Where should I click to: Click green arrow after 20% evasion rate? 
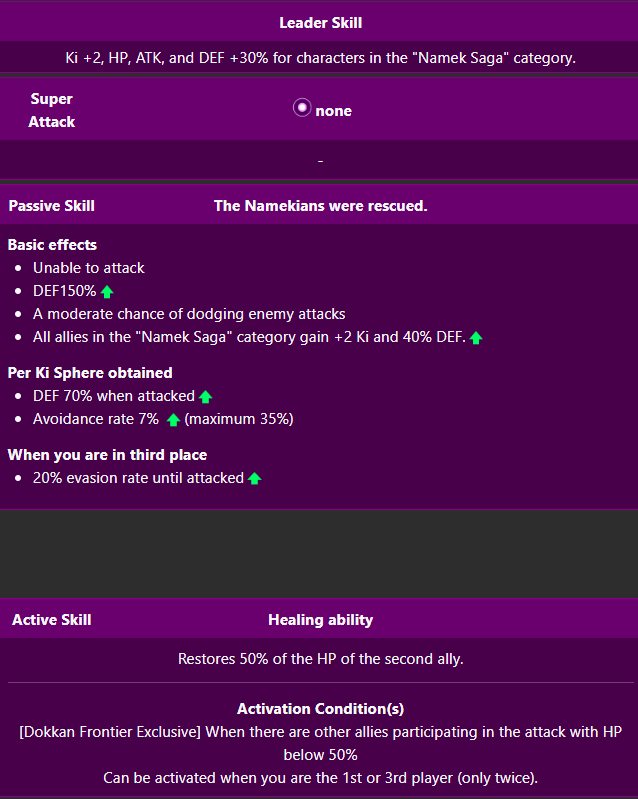pos(254,479)
